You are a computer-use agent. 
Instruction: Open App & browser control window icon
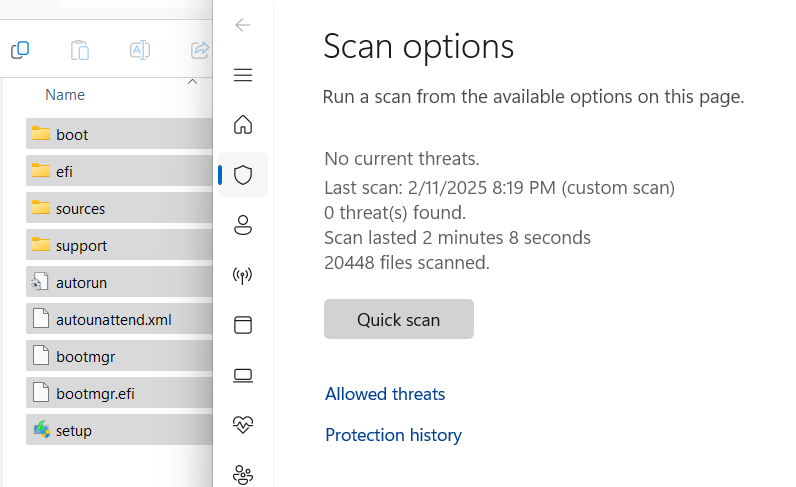click(x=243, y=325)
